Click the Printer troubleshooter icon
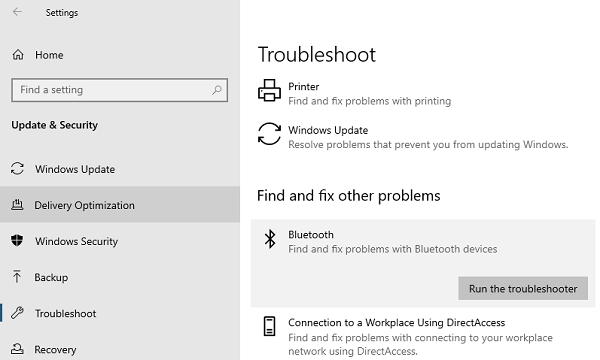The height and width of the screenshot is (360, 600). (x=269, y=91)
